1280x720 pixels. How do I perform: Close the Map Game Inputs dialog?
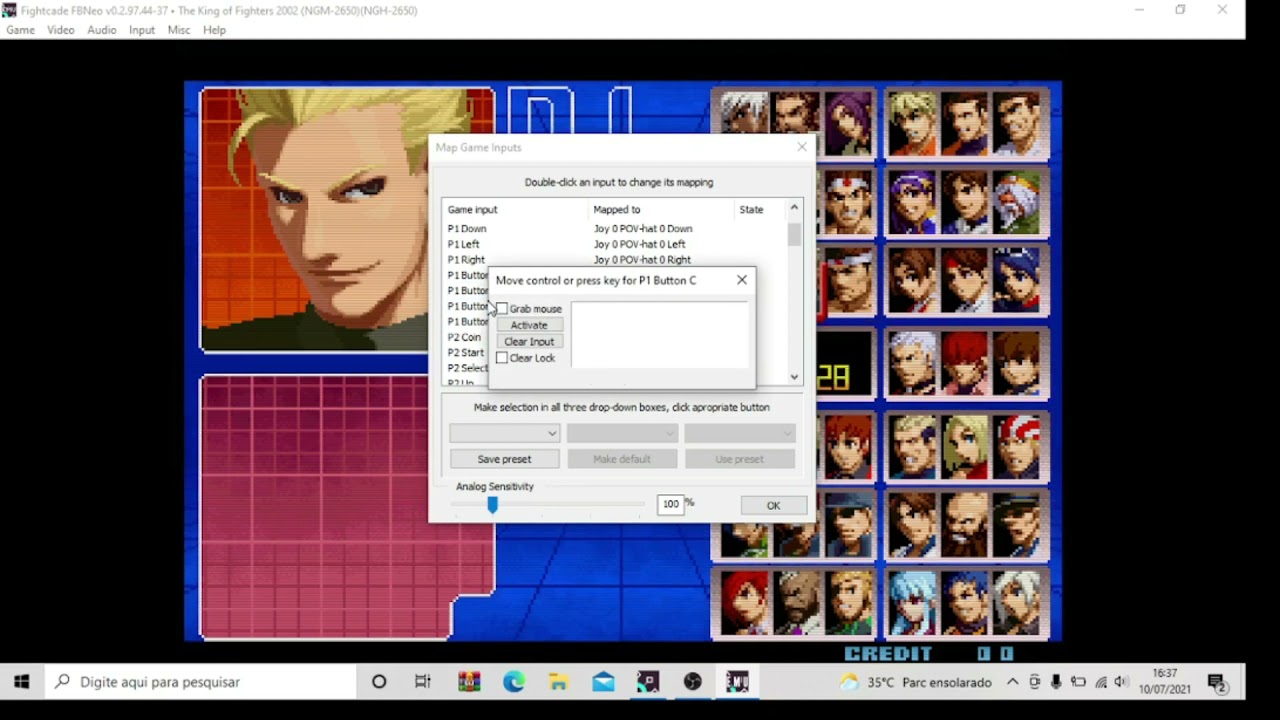801,147
